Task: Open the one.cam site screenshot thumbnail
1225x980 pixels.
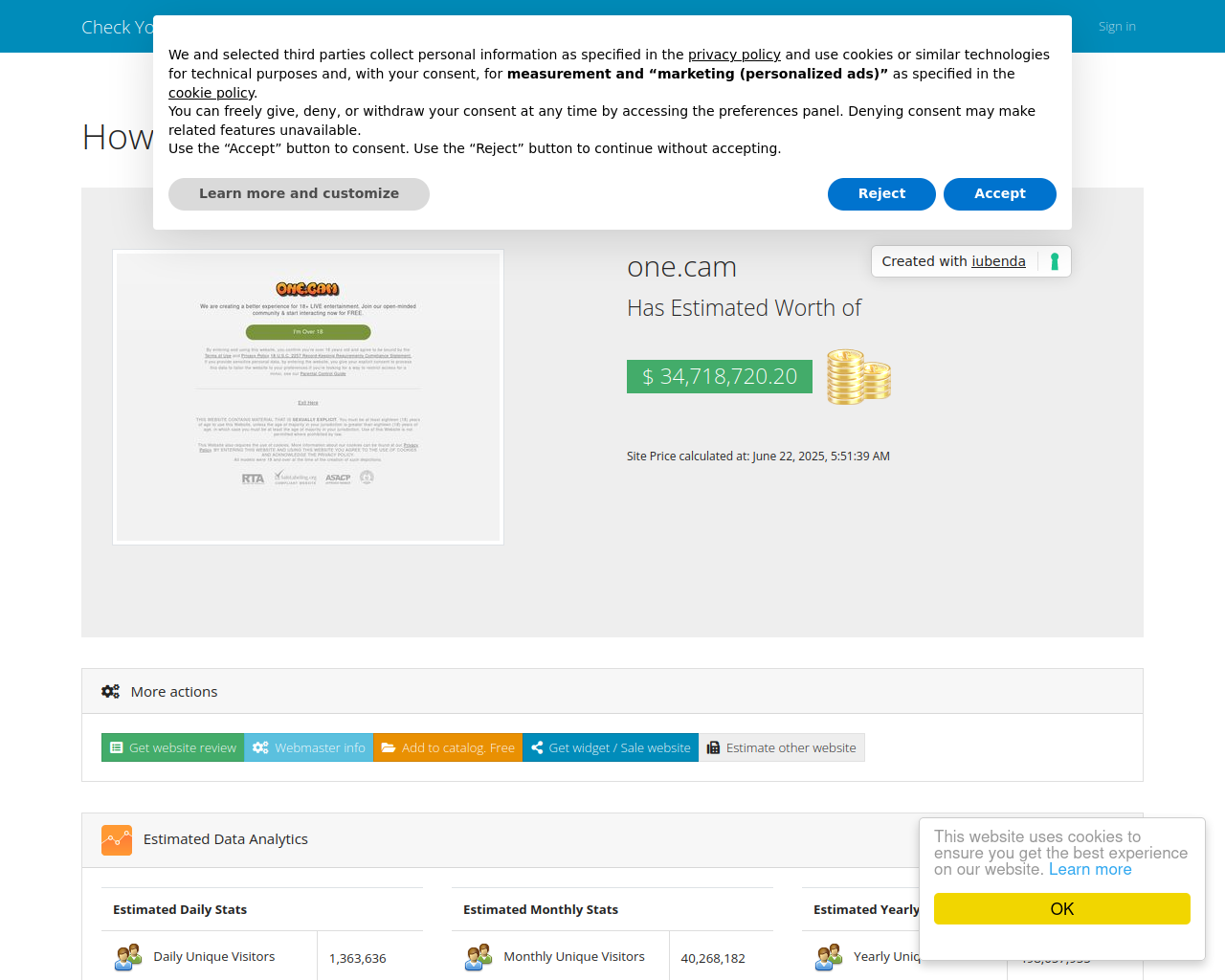Action: click(x=308, y=397)
